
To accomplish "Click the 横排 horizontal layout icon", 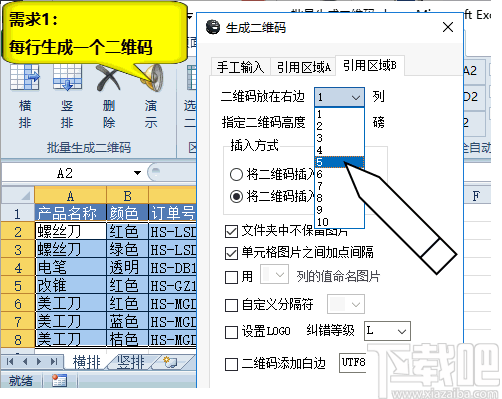I will point(25,77).
